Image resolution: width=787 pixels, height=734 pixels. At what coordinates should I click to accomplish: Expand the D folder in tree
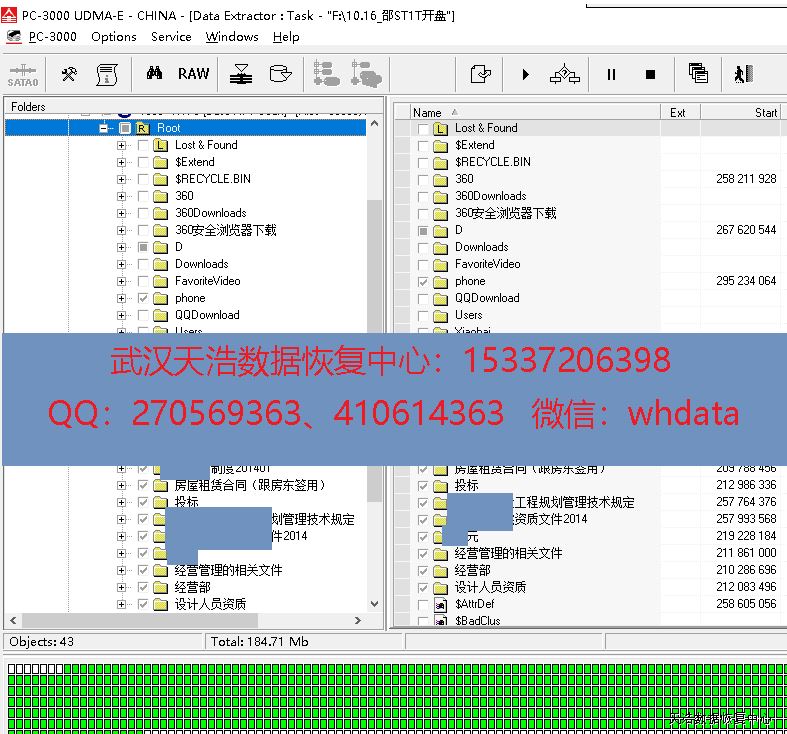[x=122, y=247]
